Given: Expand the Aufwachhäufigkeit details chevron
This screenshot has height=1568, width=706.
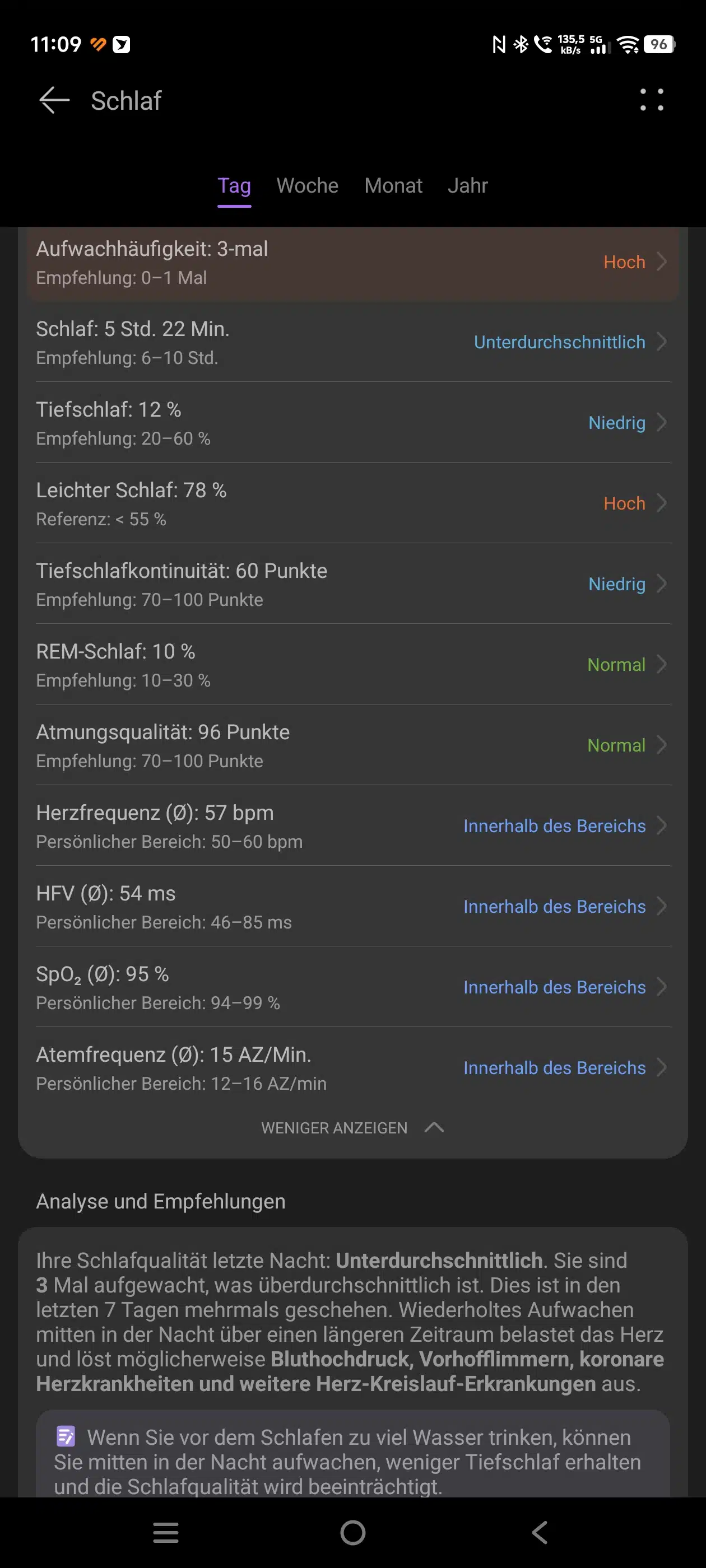Looking at the screenshot, I should click(662, 262).
